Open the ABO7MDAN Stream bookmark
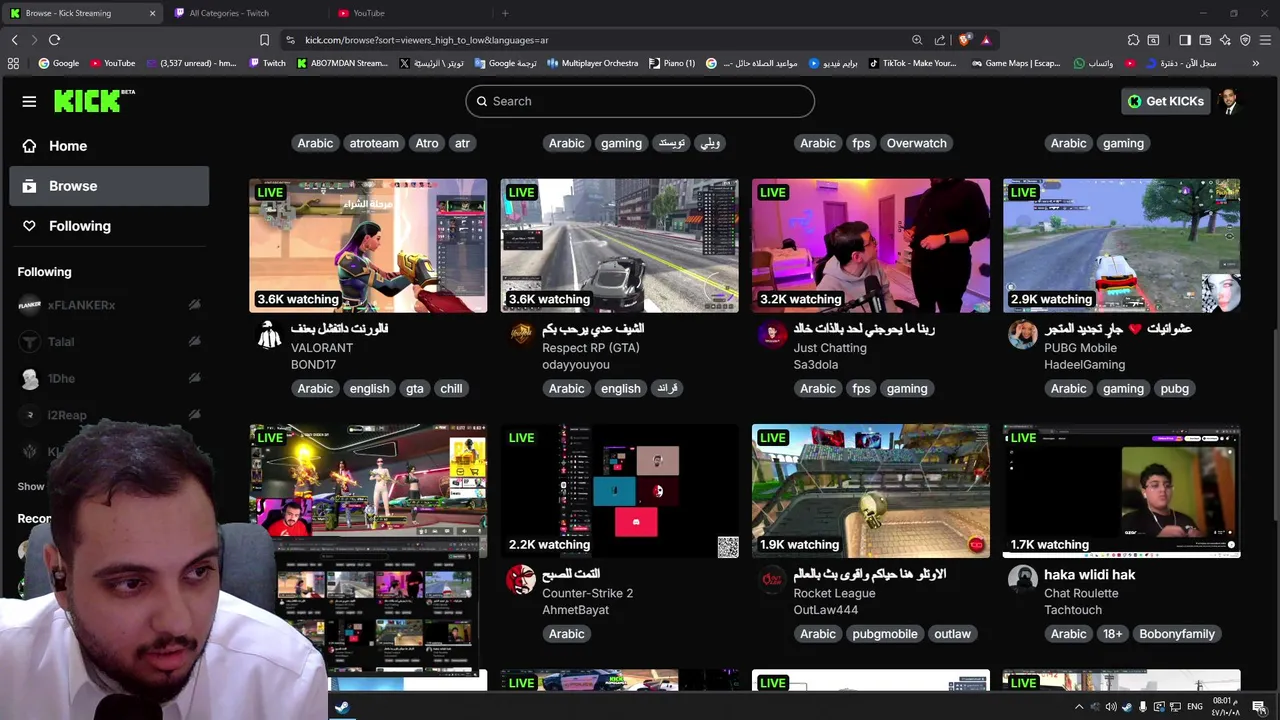Viewport: 1280px width, 720px height. pos(342,63)
